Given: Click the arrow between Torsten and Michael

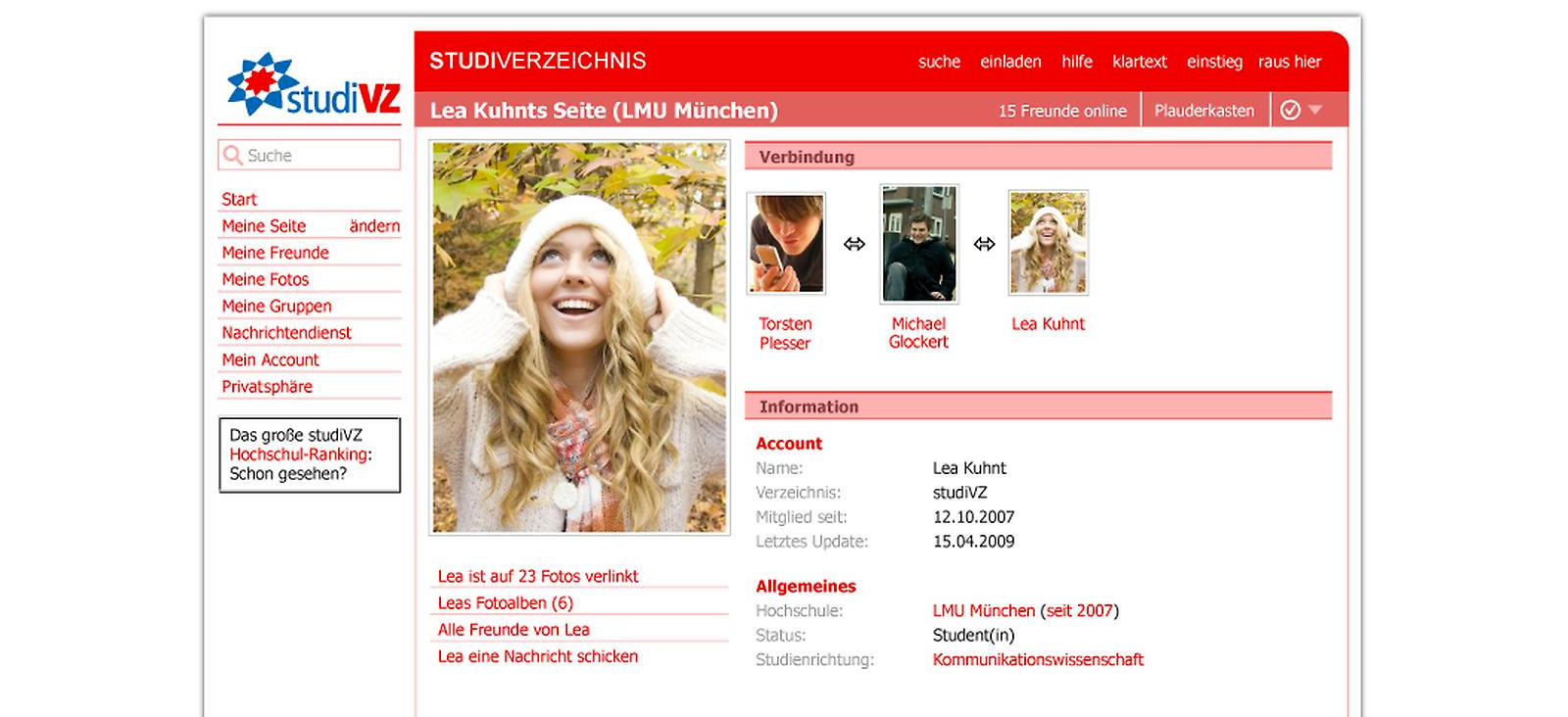Looking at the screenshot, I should coord(855,244).
